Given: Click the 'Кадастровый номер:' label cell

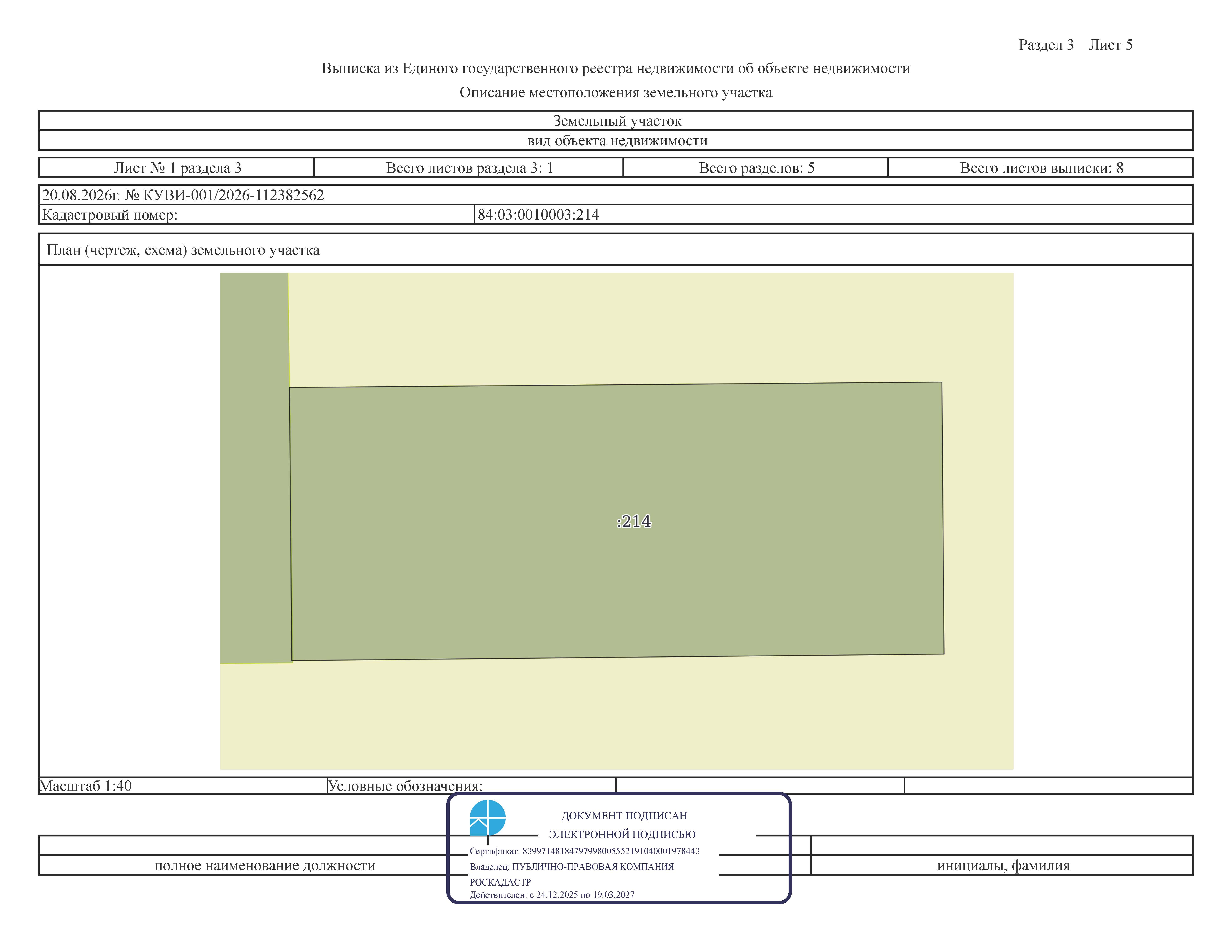Looking at the screenshot, I should click(x=257, y=214).
